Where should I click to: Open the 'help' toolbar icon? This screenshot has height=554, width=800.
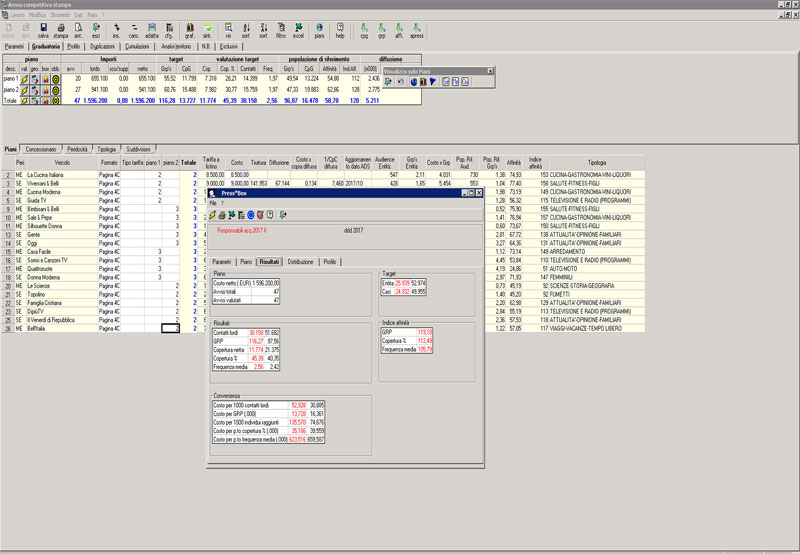click(x=340, y=28)
